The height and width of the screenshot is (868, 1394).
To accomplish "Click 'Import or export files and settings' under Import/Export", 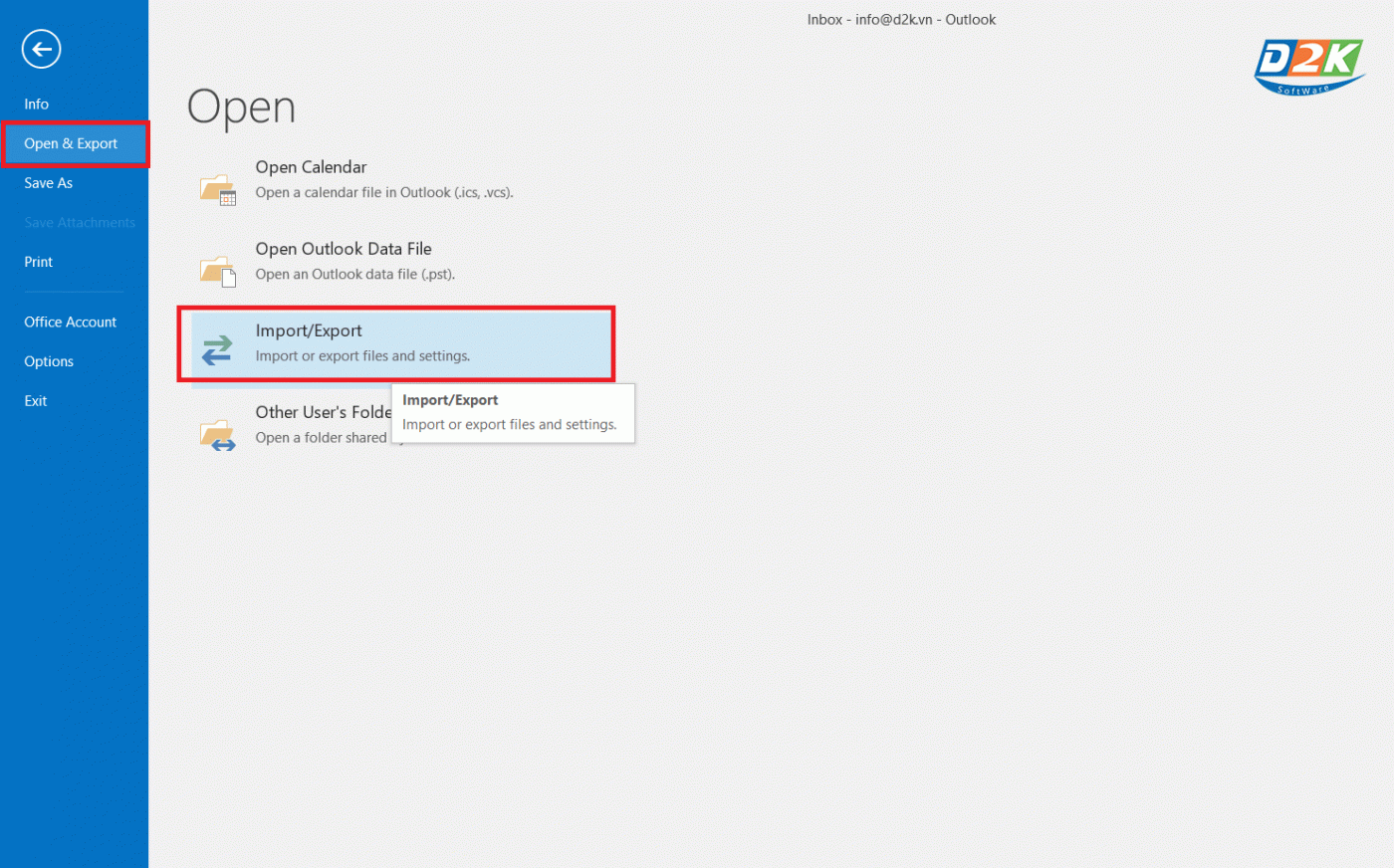I will point(362,356).
